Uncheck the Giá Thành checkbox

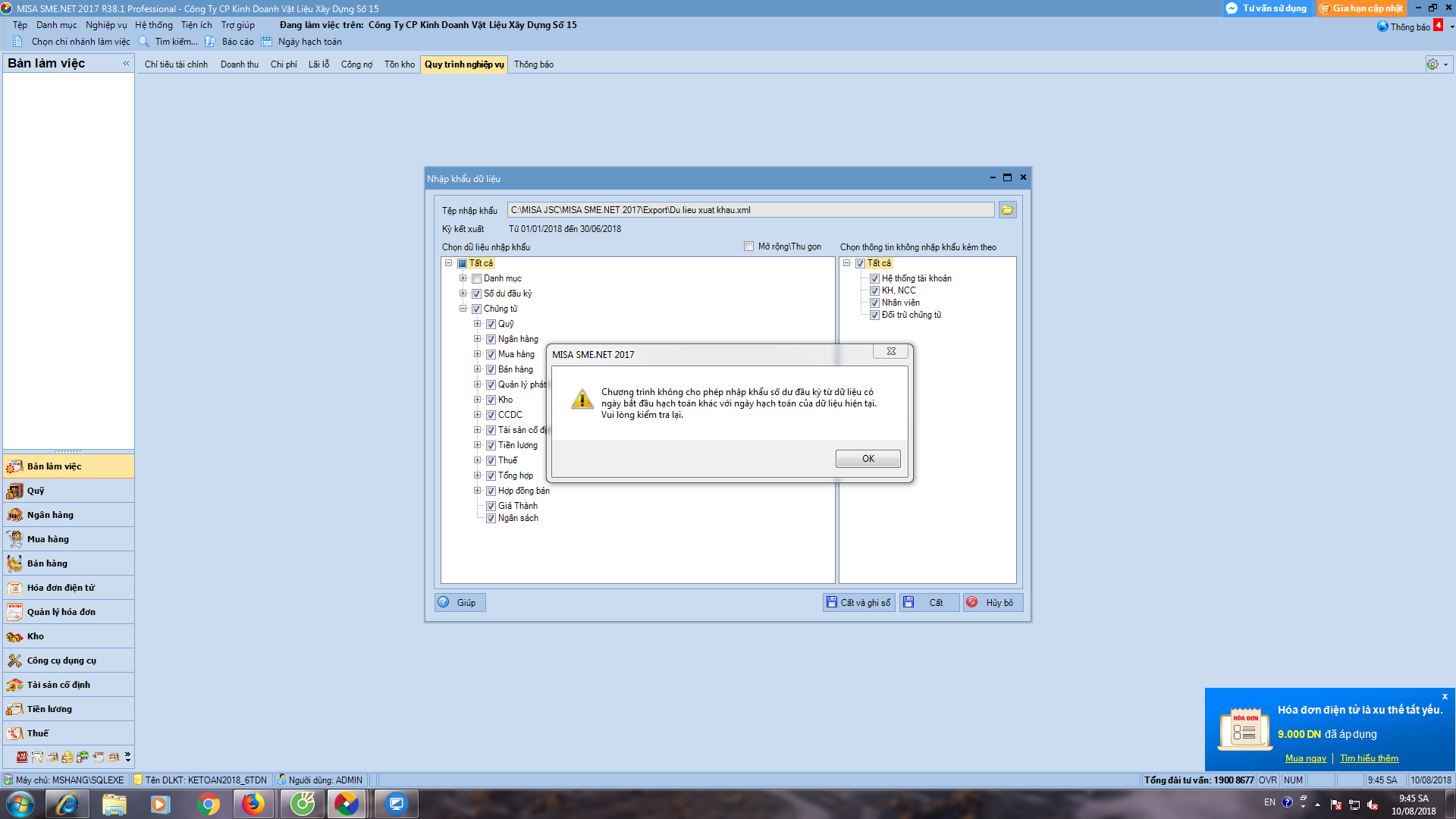[491, 506]
